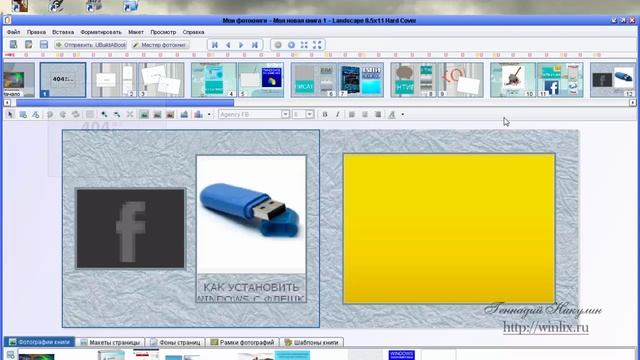This screenshot has height=360, width=640.
Task: Jump to the last page
Action: [x=254, y=45]
